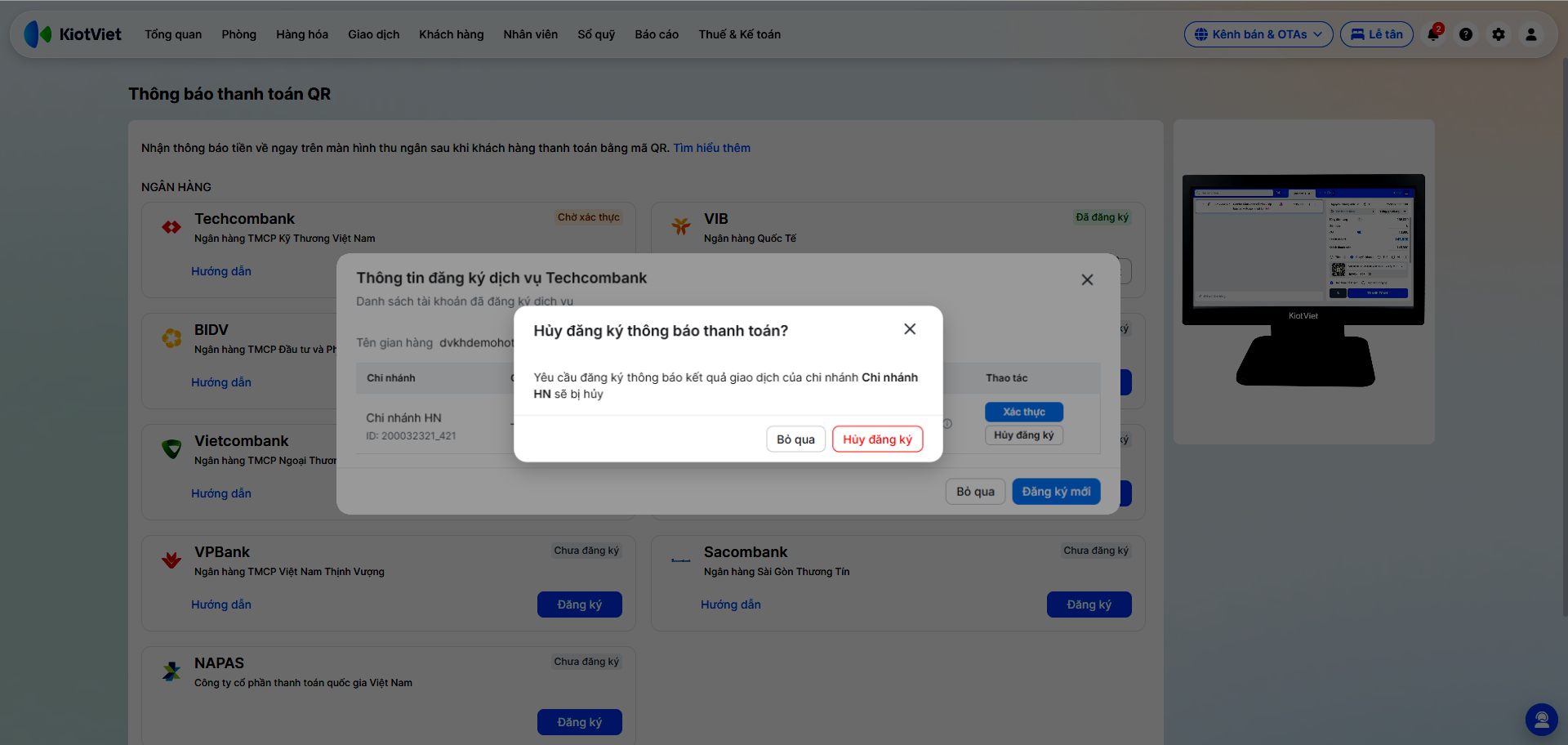The image size is (1568, 745).
Task: Expand the Kênh bán & OTAs dropdown
Action: 1258,34
